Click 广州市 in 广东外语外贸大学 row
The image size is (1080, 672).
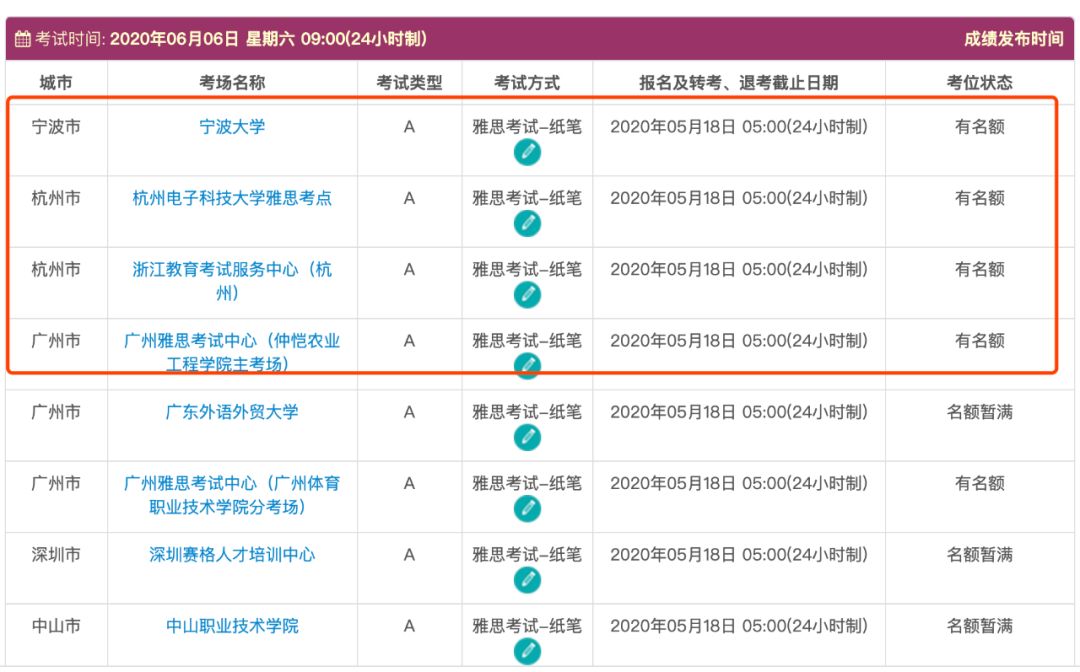56,412
